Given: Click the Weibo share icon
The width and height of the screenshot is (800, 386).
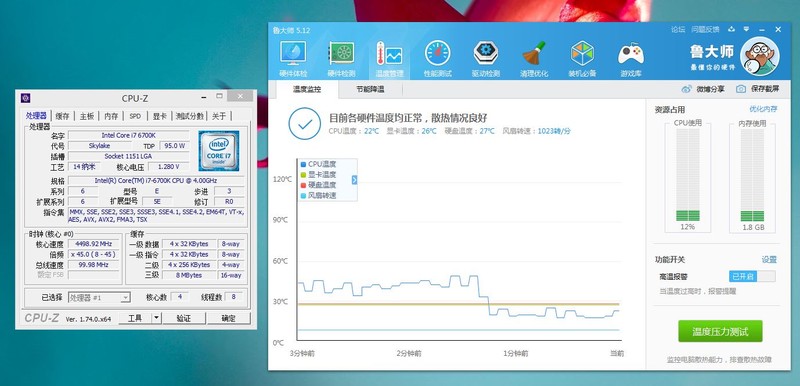Looking at the screenshot, I should point(687,89).
